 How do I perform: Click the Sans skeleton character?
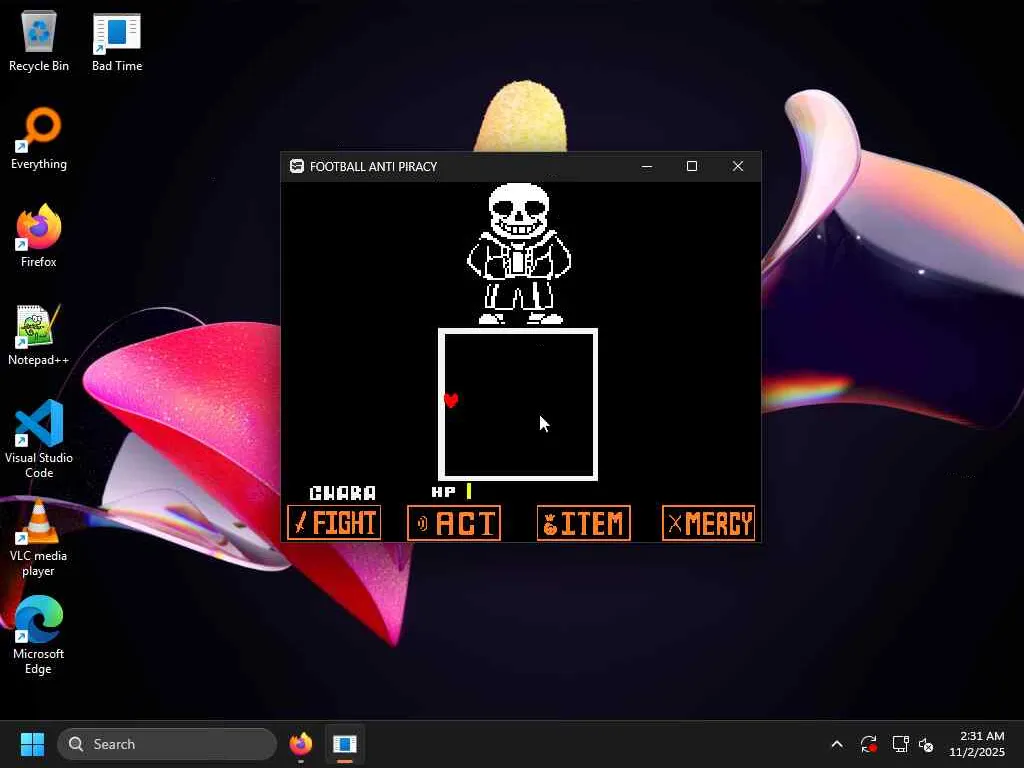point(519,253)
